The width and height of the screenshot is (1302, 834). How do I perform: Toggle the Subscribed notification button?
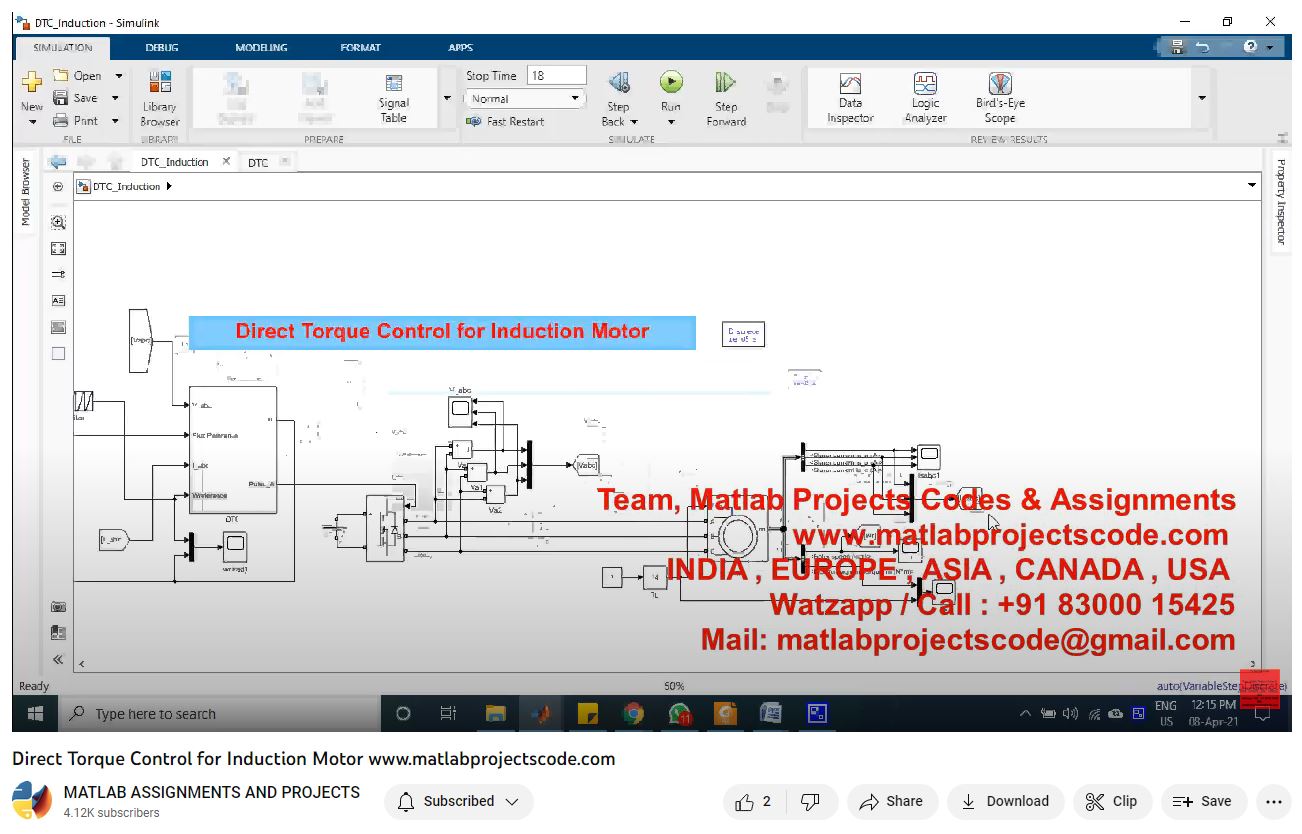pyautogui.click(x=459, y=801)
